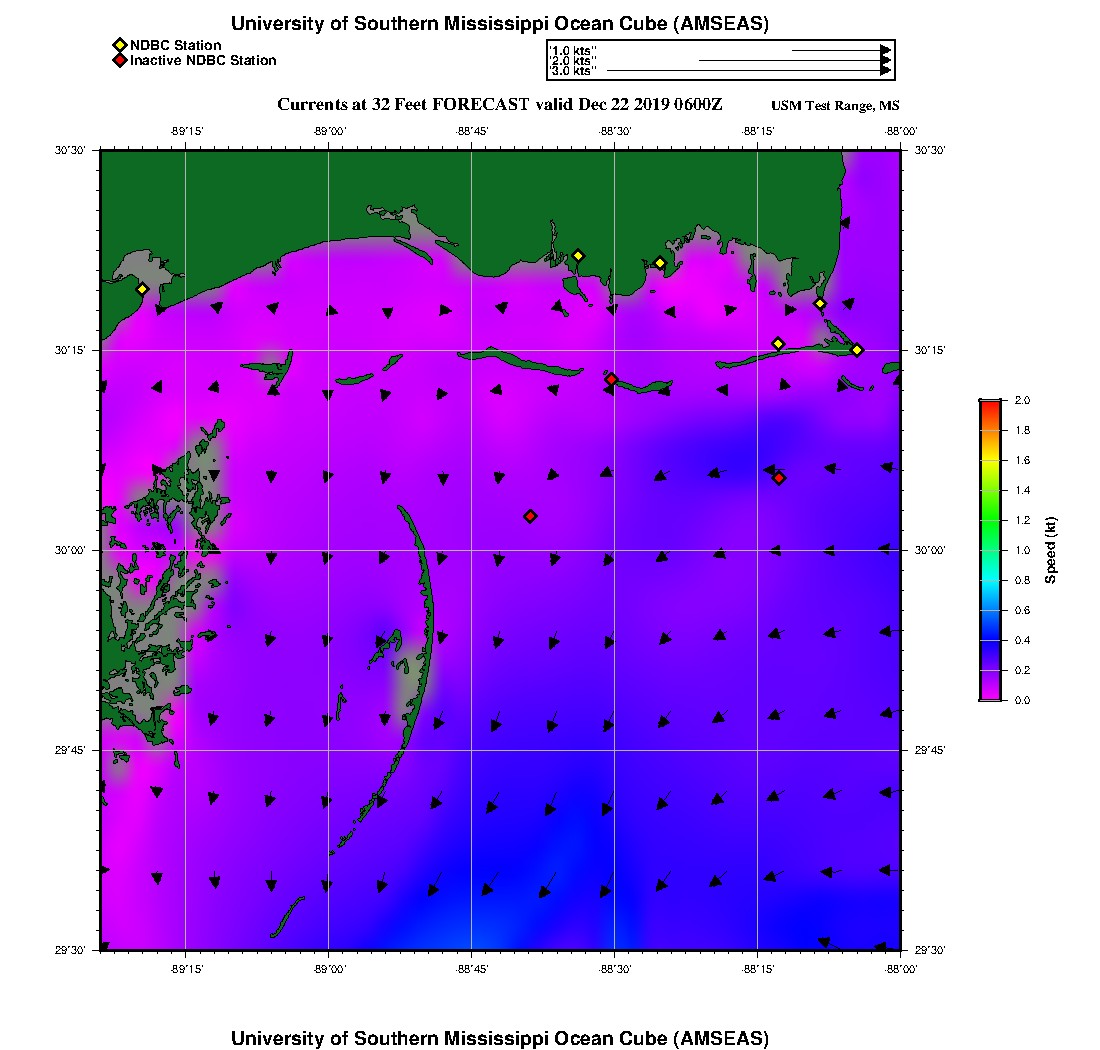Select the westernmost yellow NDBC station marker
Screen dimensions: 1100x1050
click(x=142, y=289)
